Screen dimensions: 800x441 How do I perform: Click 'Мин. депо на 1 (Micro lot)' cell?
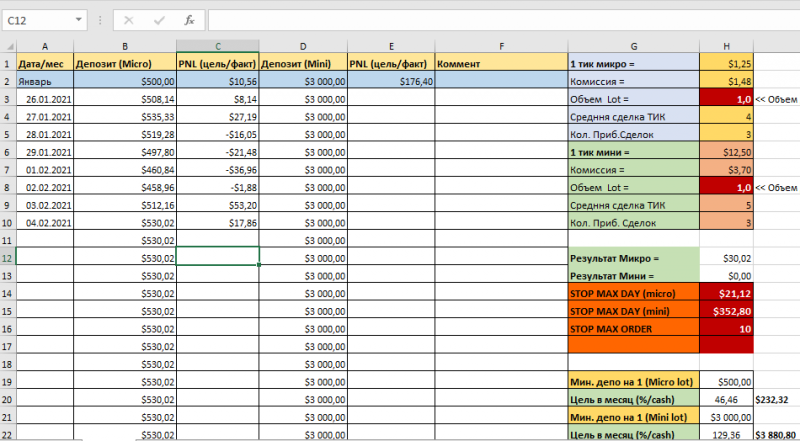[634, 382]
